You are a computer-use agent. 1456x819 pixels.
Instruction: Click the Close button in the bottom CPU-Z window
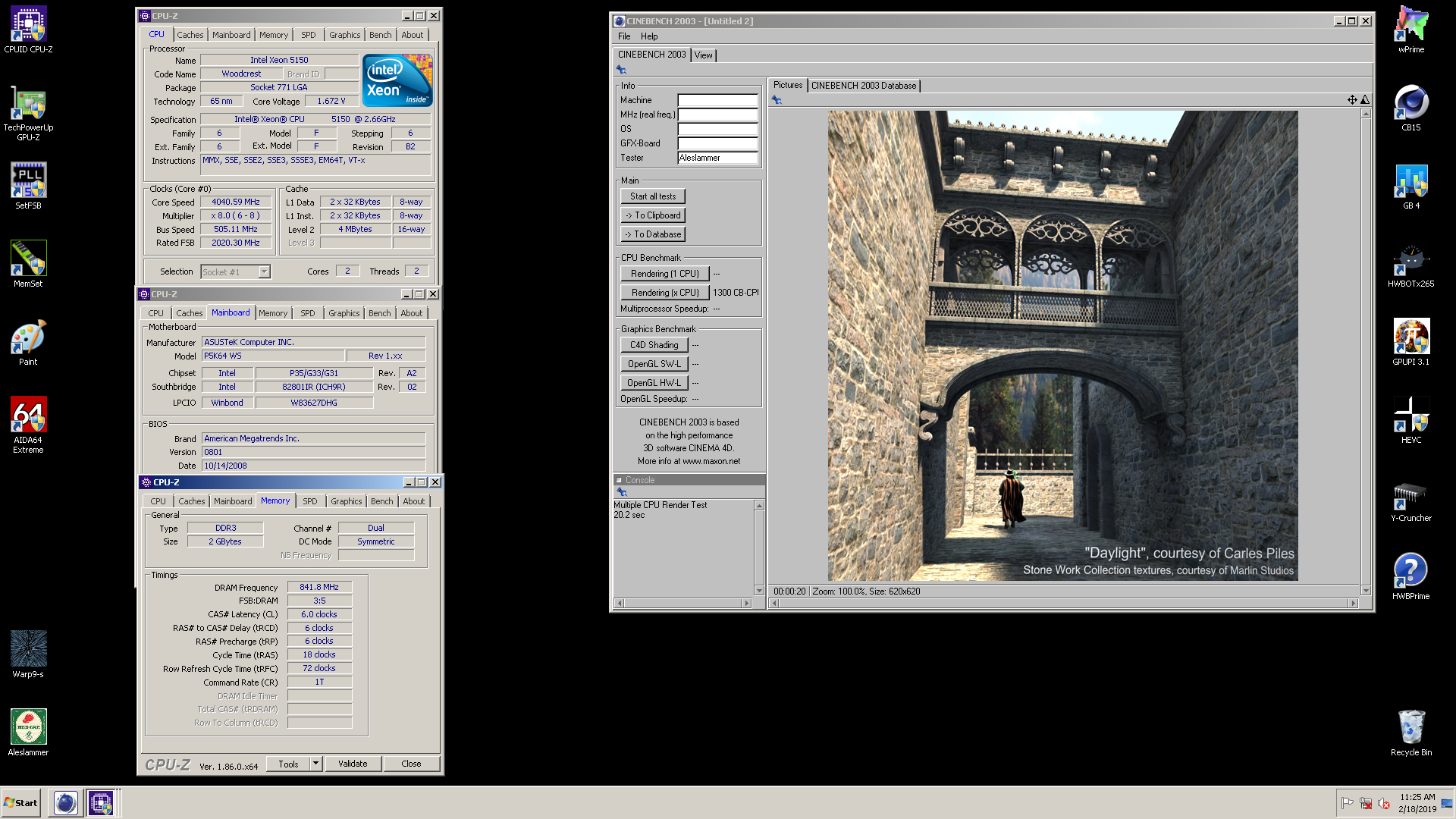[x=411, y=764]
